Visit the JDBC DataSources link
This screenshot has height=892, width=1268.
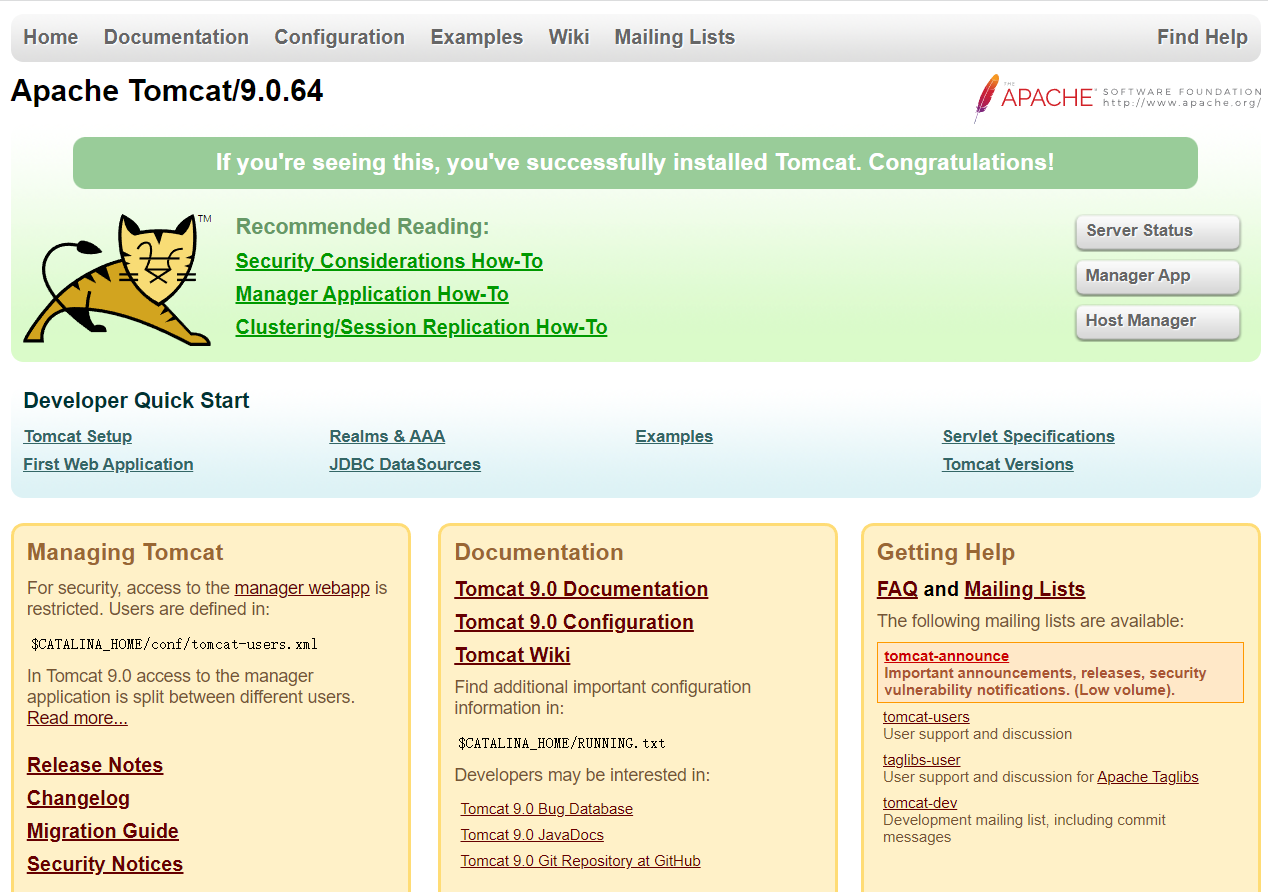pos(405,464)
